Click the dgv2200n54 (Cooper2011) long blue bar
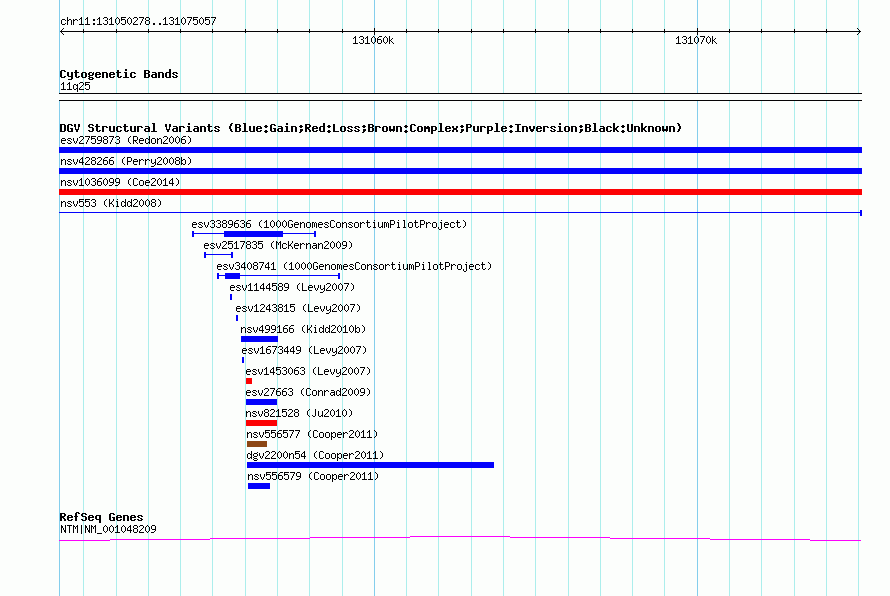The width and height of the screenshot is (890, 596). pyautogui.click(x=370, y=465)
